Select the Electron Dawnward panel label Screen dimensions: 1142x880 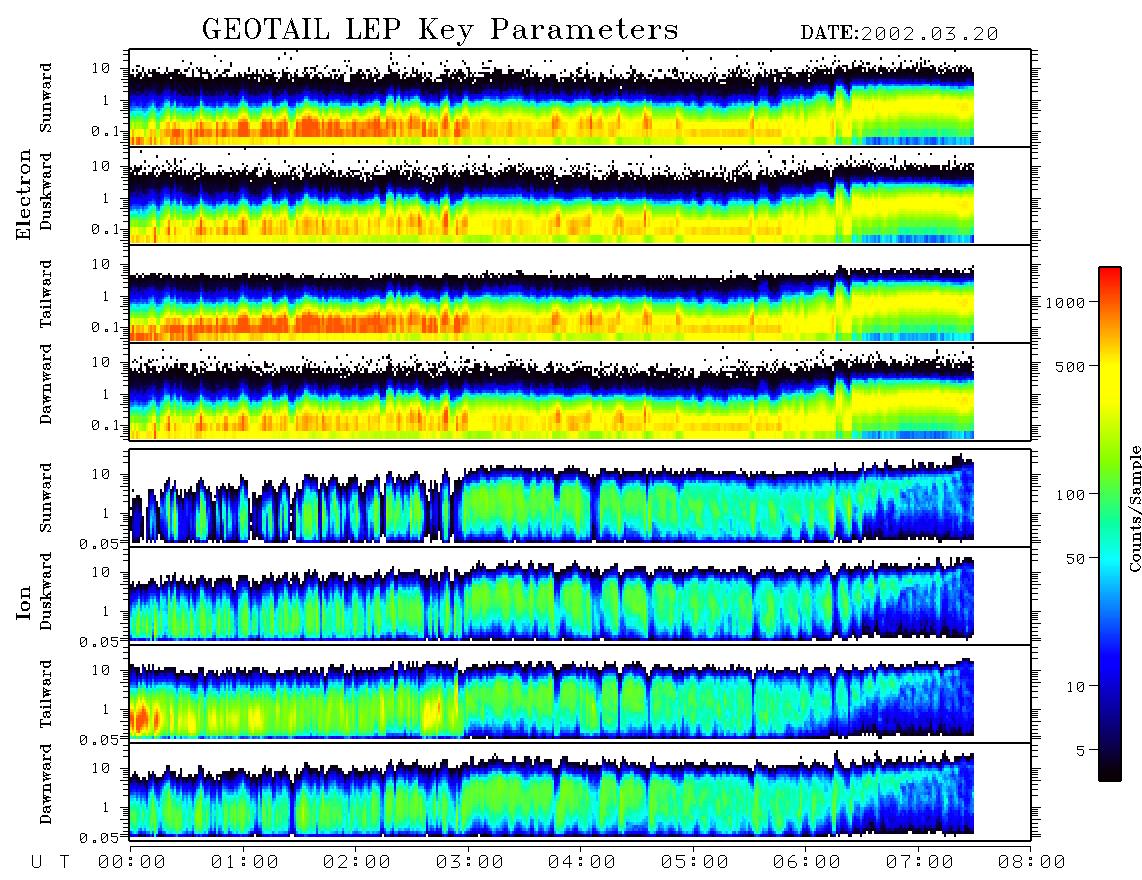(45, 384)
